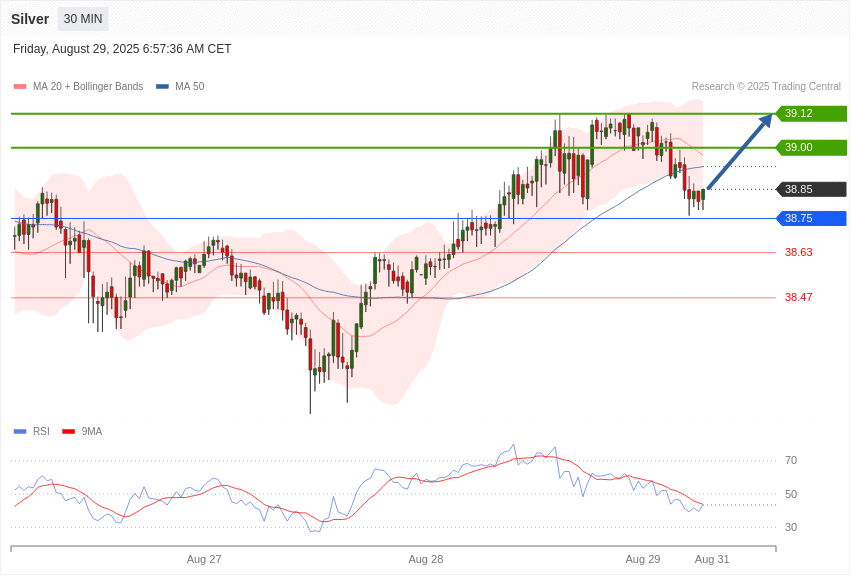Click the RSI 50 axis label
850x576 pixels.
pyautogui.click(x=791, y=494)
